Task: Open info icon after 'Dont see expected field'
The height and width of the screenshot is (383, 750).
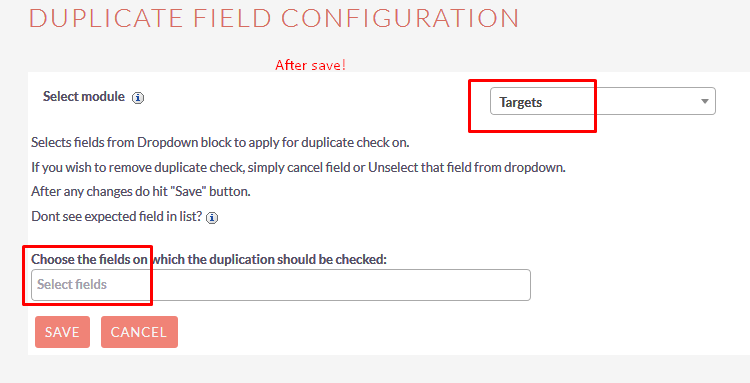Action: pos(212,218)
